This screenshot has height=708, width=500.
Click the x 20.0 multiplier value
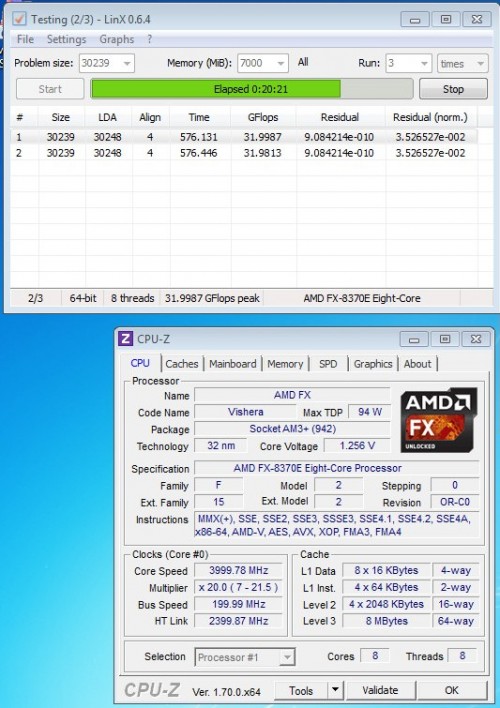tap(238, 587)
